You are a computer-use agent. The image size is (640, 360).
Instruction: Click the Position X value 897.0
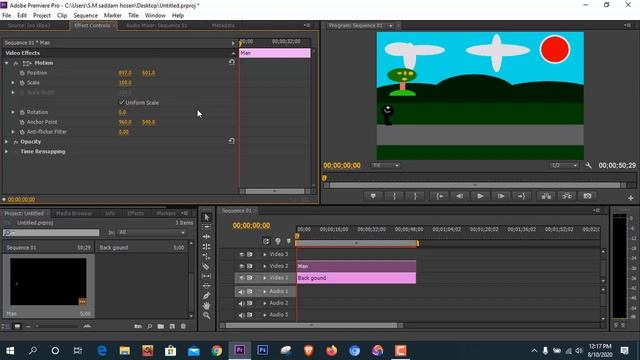125,73
